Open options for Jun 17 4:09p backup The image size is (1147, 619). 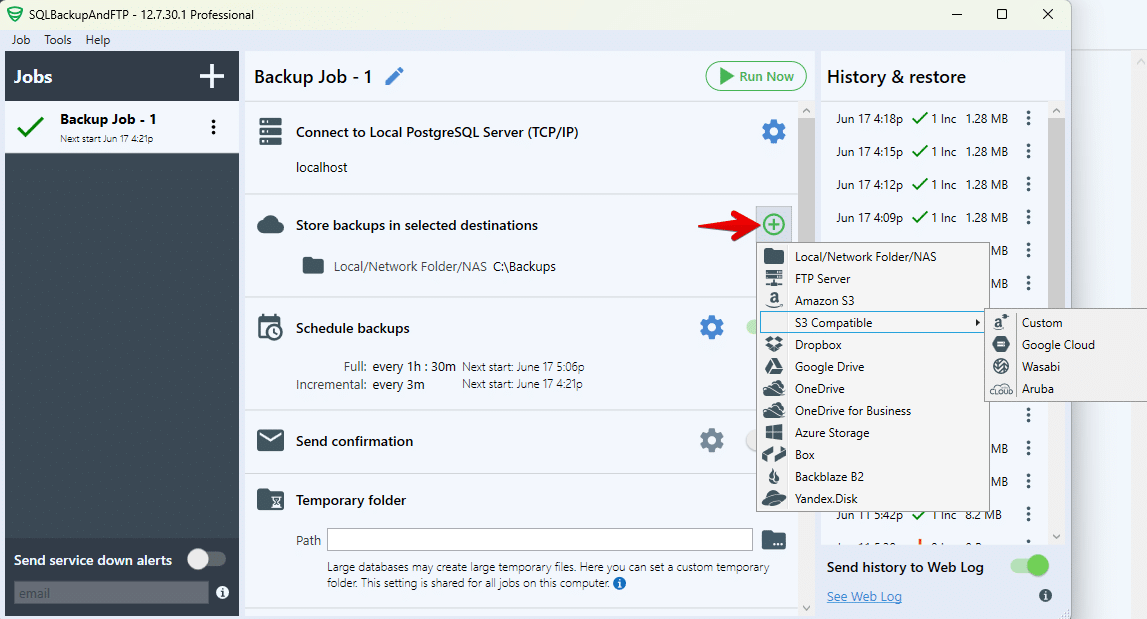1028,217
